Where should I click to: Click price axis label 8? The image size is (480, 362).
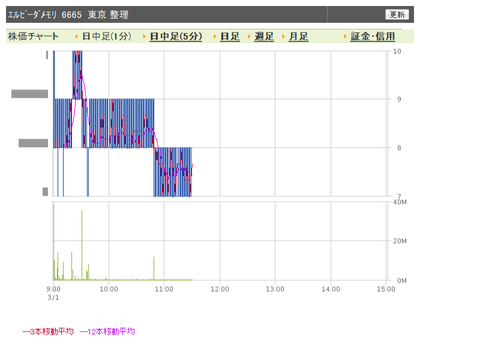[399, 148]
